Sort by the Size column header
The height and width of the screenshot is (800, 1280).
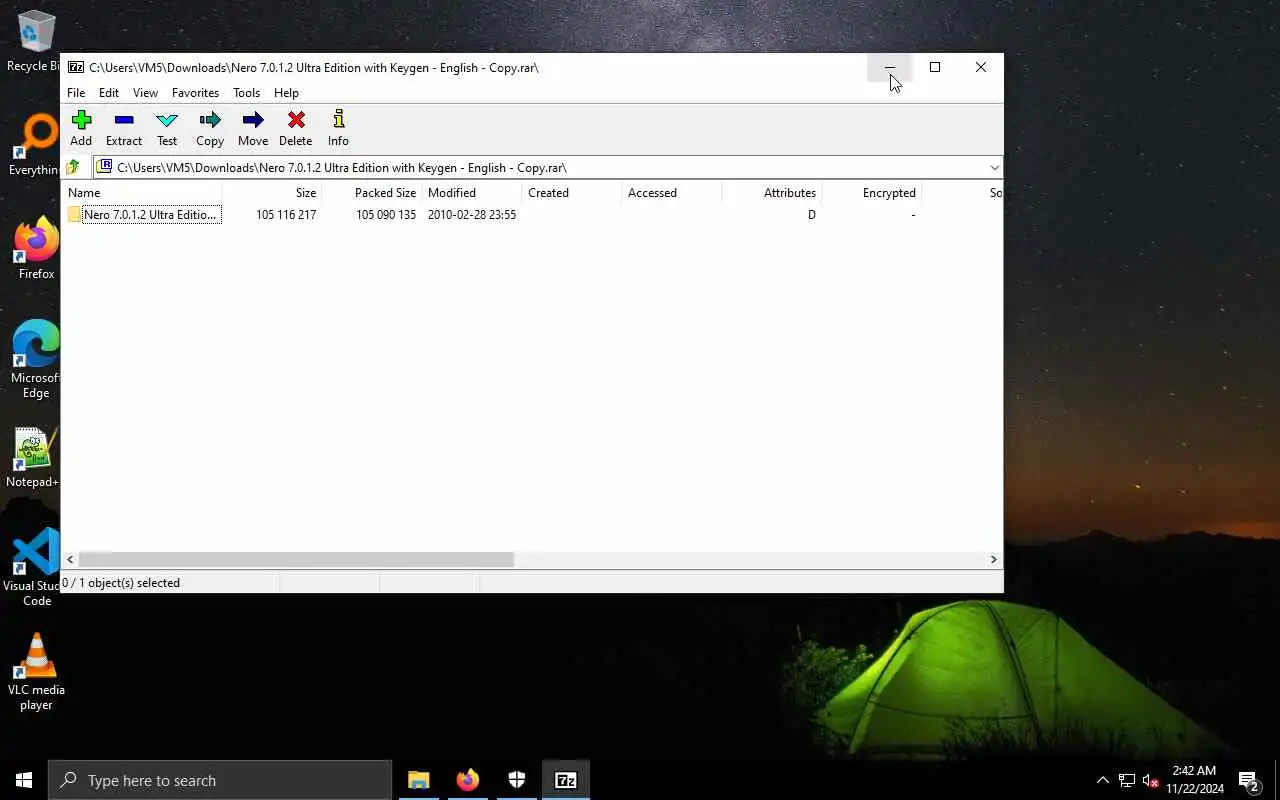(x=272, y=193)
